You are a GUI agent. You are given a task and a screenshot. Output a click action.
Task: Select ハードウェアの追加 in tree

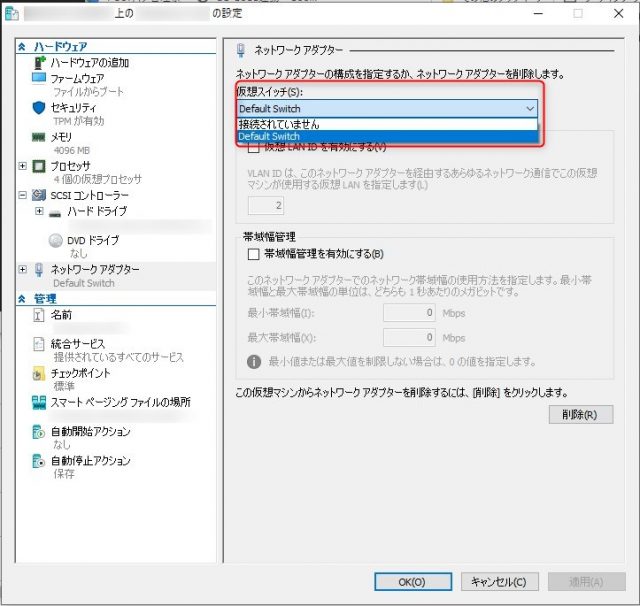point(90,62)
